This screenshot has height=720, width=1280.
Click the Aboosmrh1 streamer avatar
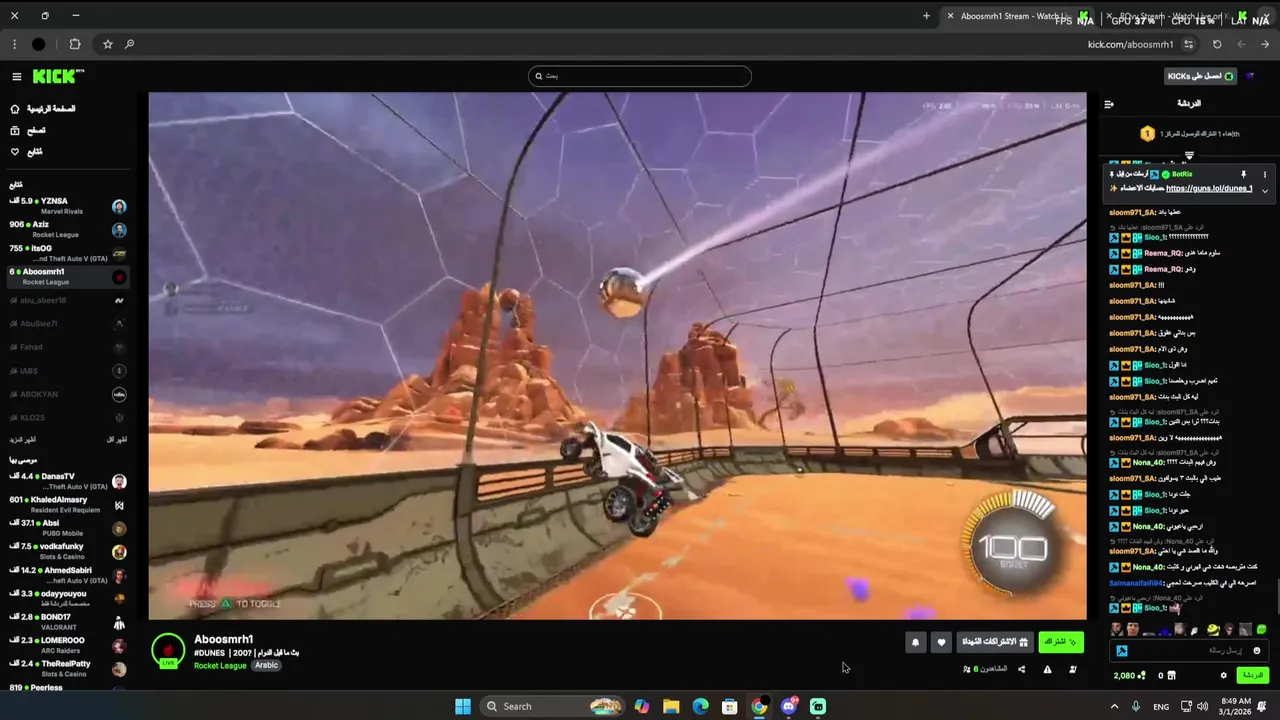pos(168,650)
